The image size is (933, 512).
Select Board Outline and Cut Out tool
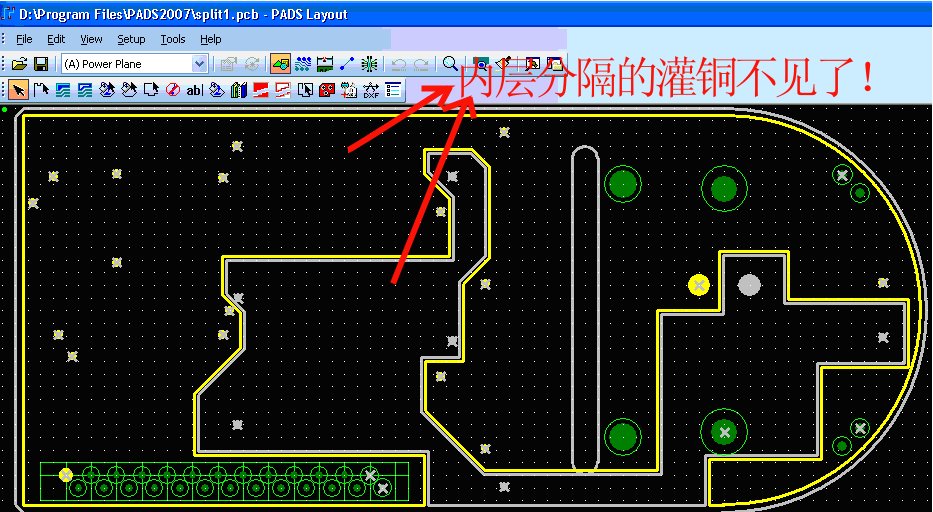[x=151, y=90]
